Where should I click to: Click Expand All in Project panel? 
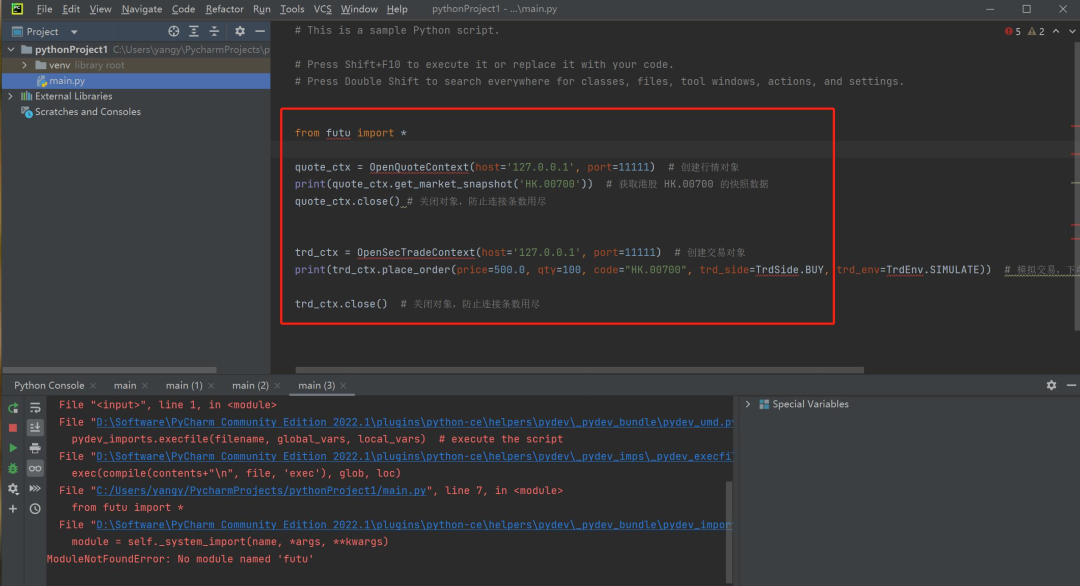pyautogui.click(x=194, y=31)
